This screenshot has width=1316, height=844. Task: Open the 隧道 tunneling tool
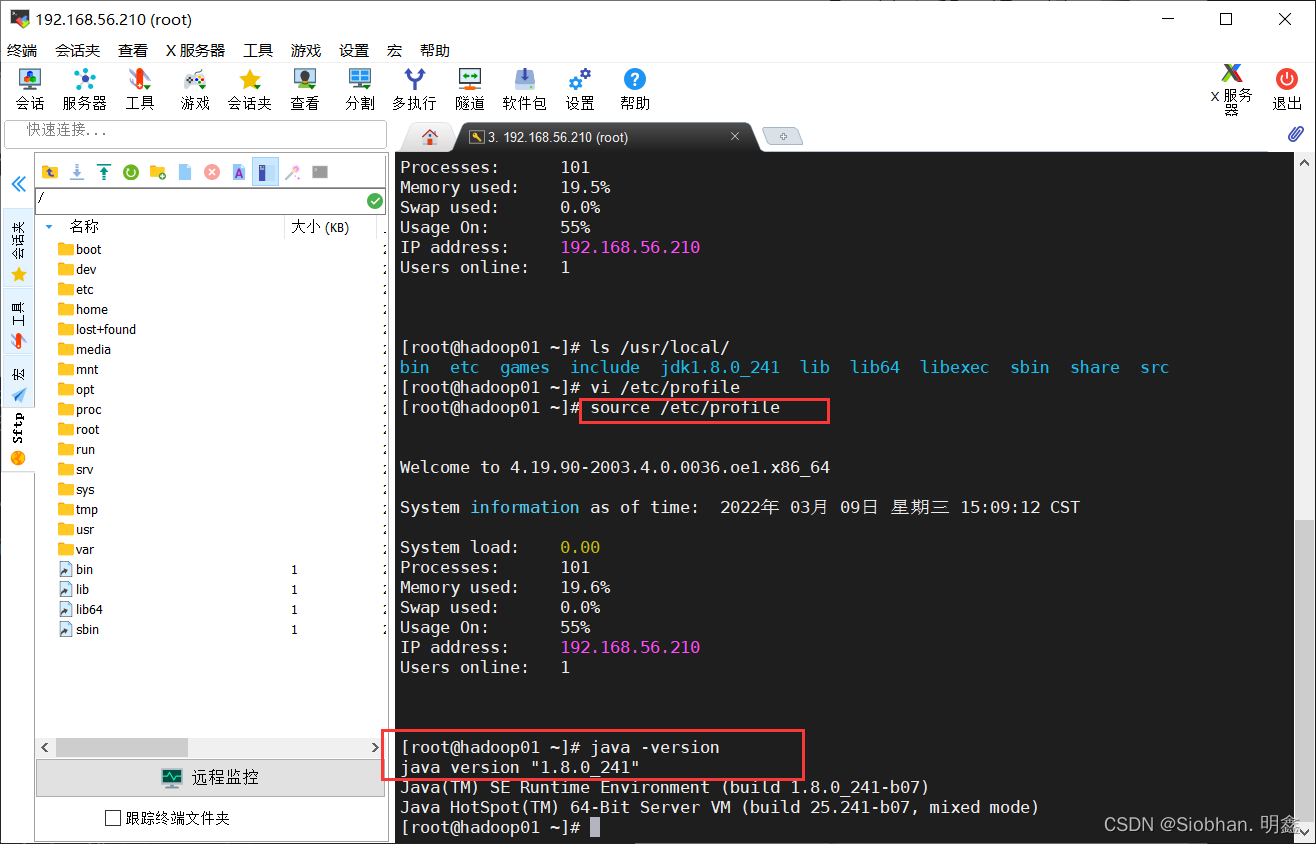coord(470,88)
